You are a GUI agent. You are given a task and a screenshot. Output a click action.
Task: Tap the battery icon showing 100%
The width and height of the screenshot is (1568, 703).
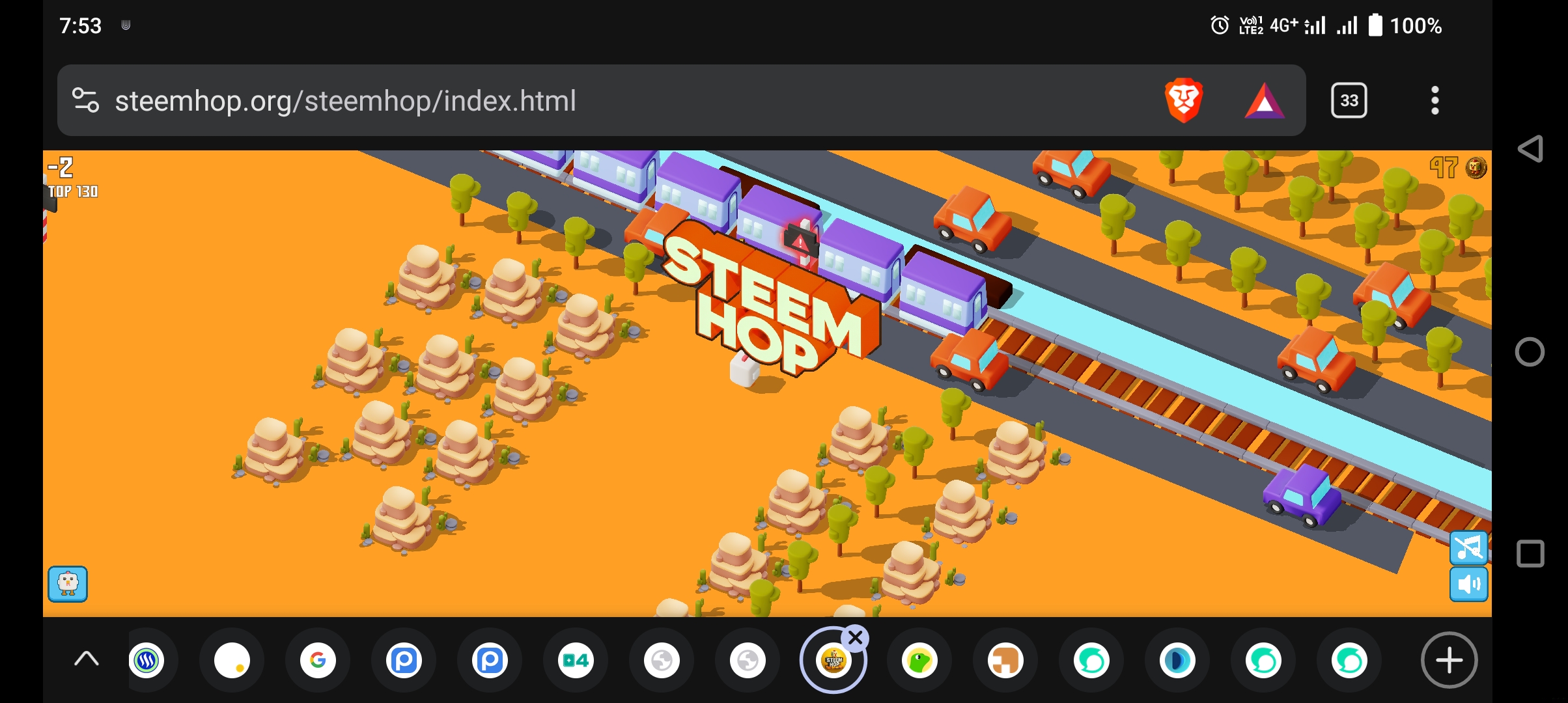click(1375, 25)
